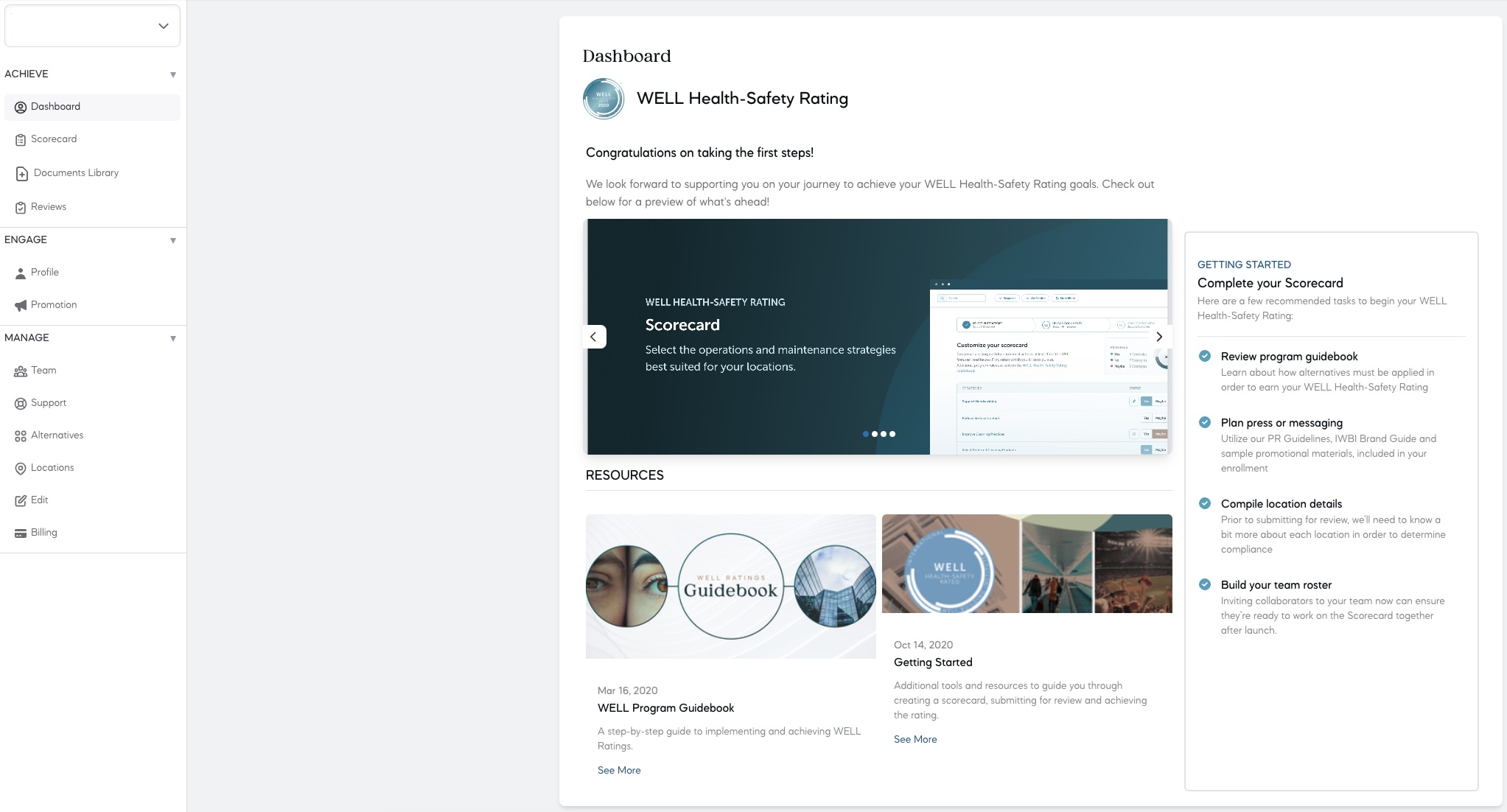Go to previous carousel slide arrow

click(594, 337)
